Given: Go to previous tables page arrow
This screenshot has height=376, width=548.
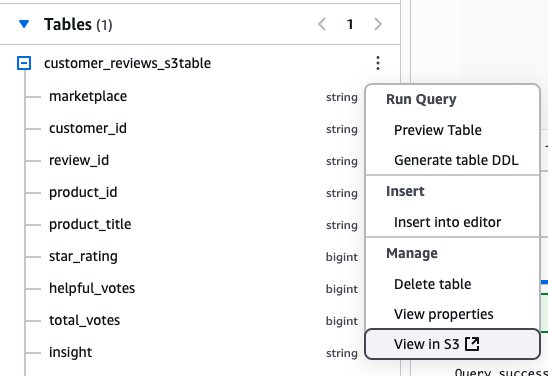Looking at the screenshot, I should pyautogui.click(x=322, y=24).
